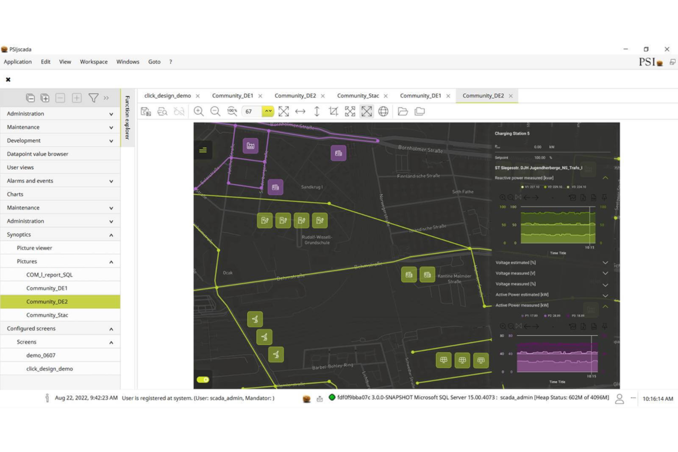This screenshot has width=678, height=452.
Task: Select demo_0607 under Screens
Action: coord(60,355)
